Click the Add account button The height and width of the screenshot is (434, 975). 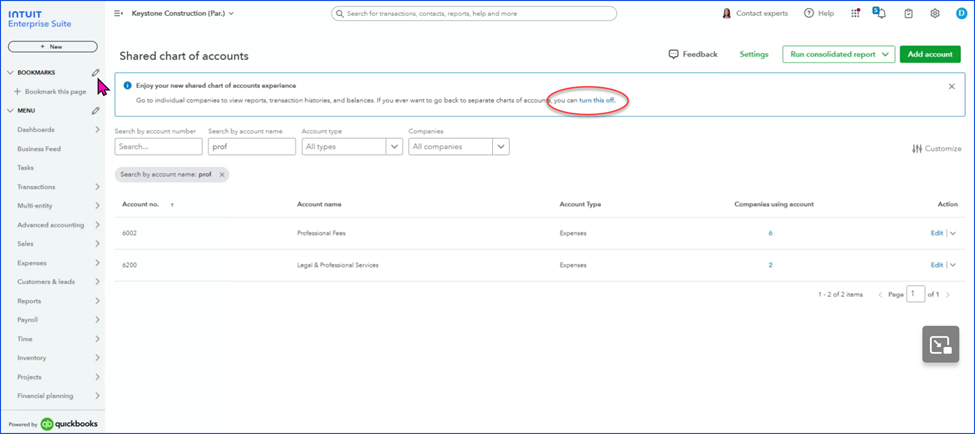click(x=930, y=54)
